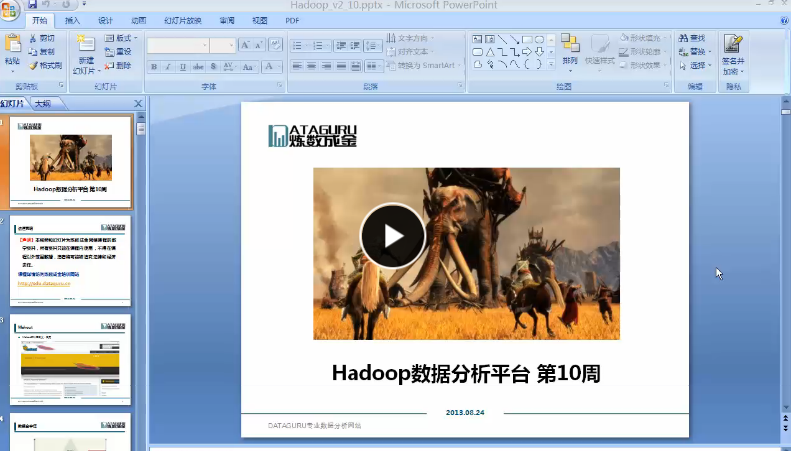Switch to the Insert (插入) ribbon tab
This screenshot has width=791, height=474.
pyautogui.click(x=72, y=21)
